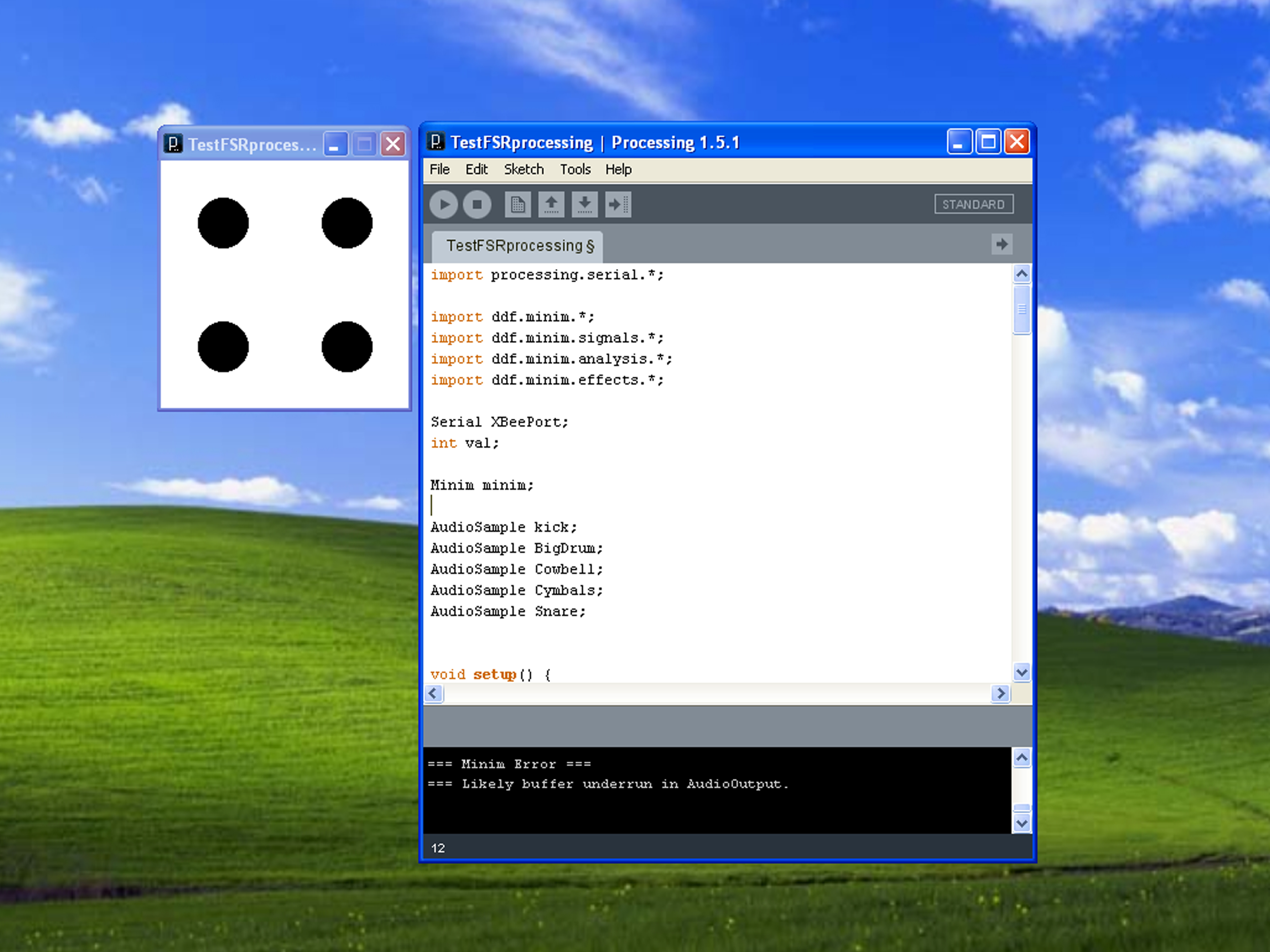Click the line 'Minim minim;'
1270x952 pixels.
pos(482,485)
